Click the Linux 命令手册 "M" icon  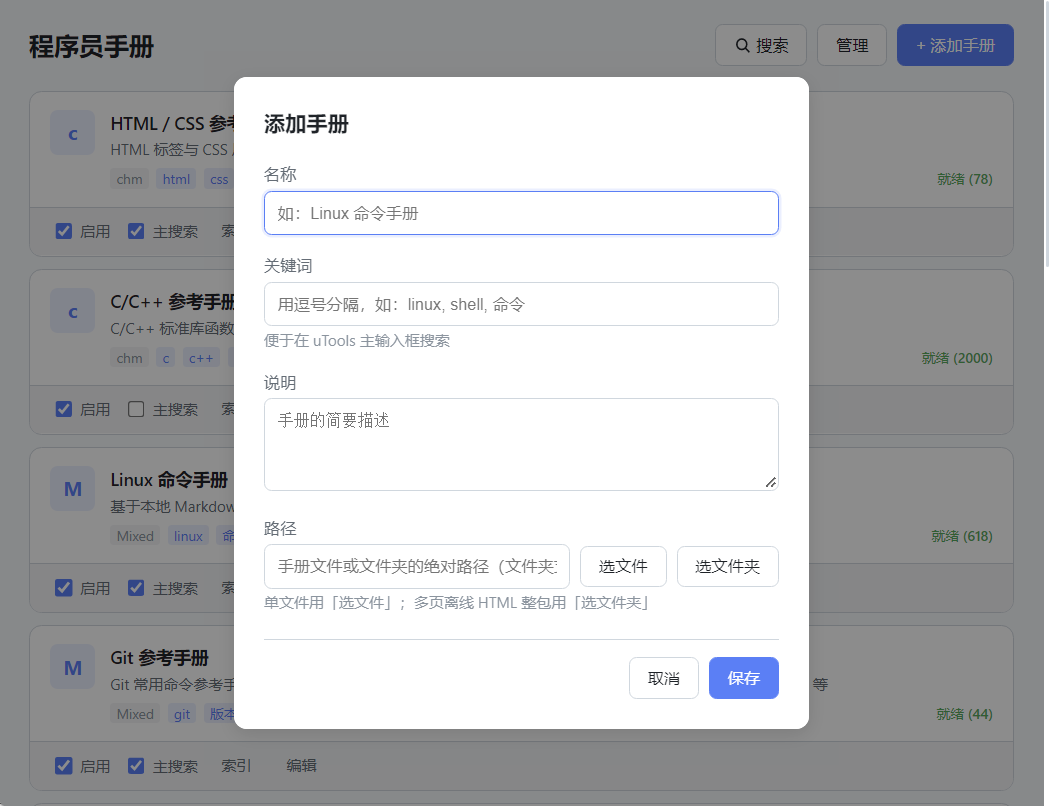click(x=72, y=489)
